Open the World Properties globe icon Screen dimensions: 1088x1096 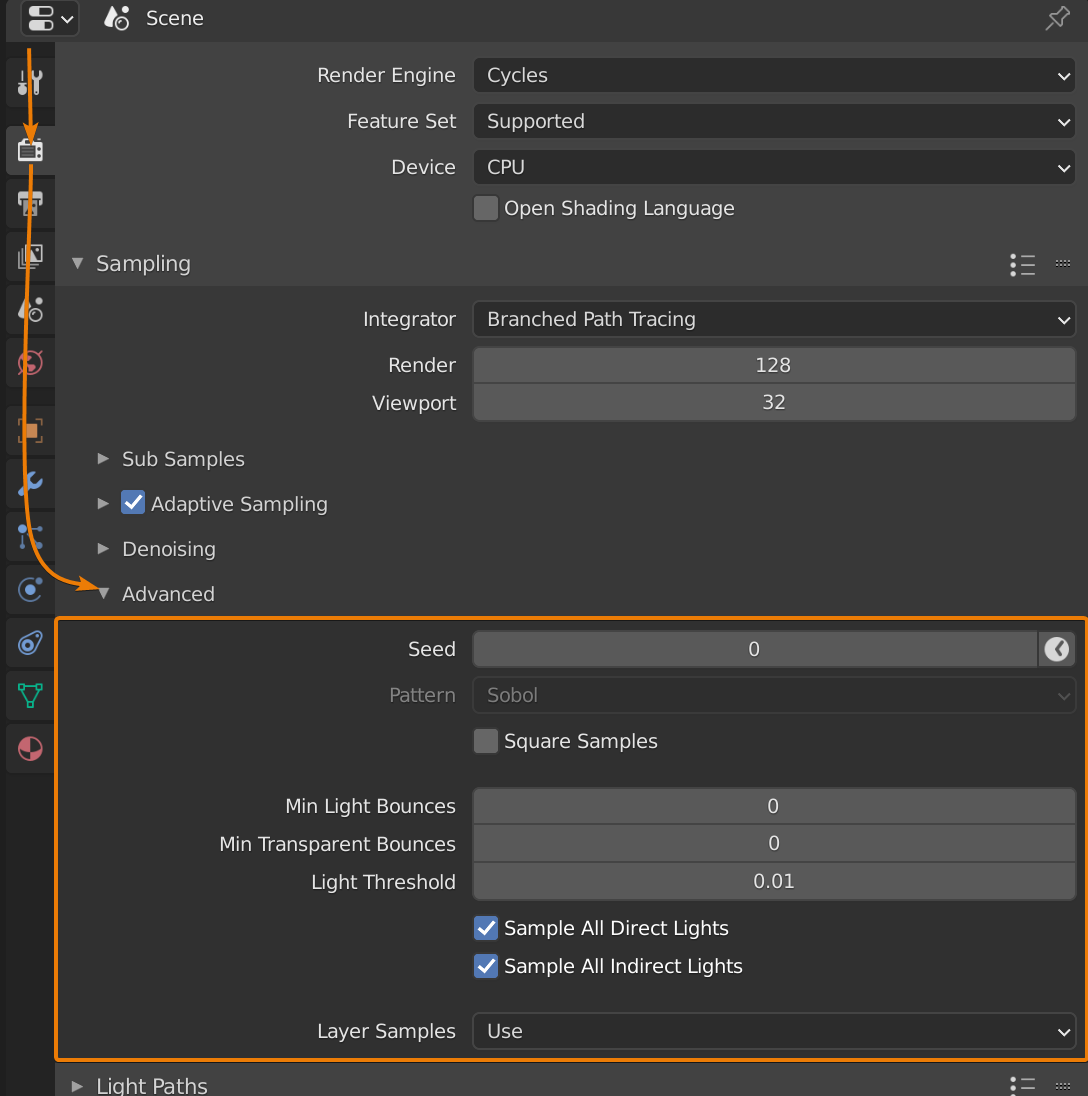pos(29,363)
